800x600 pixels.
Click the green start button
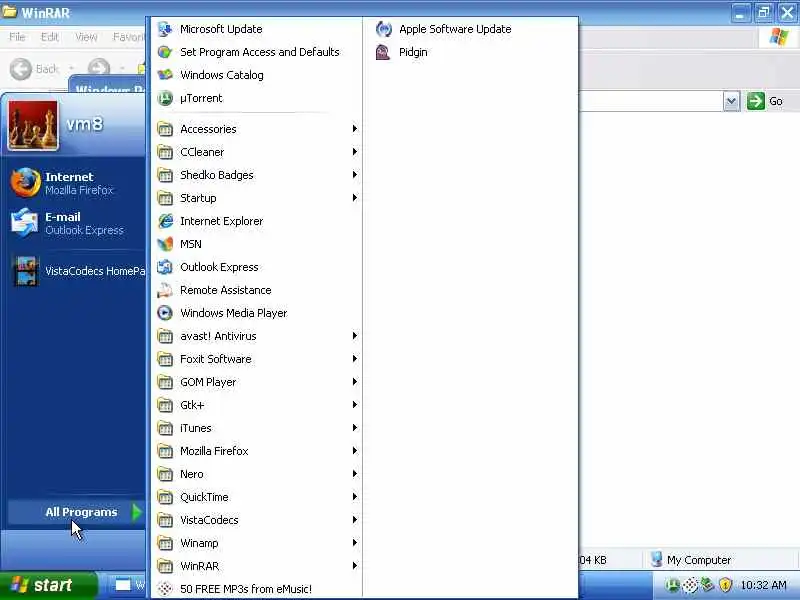coord(47,585)
